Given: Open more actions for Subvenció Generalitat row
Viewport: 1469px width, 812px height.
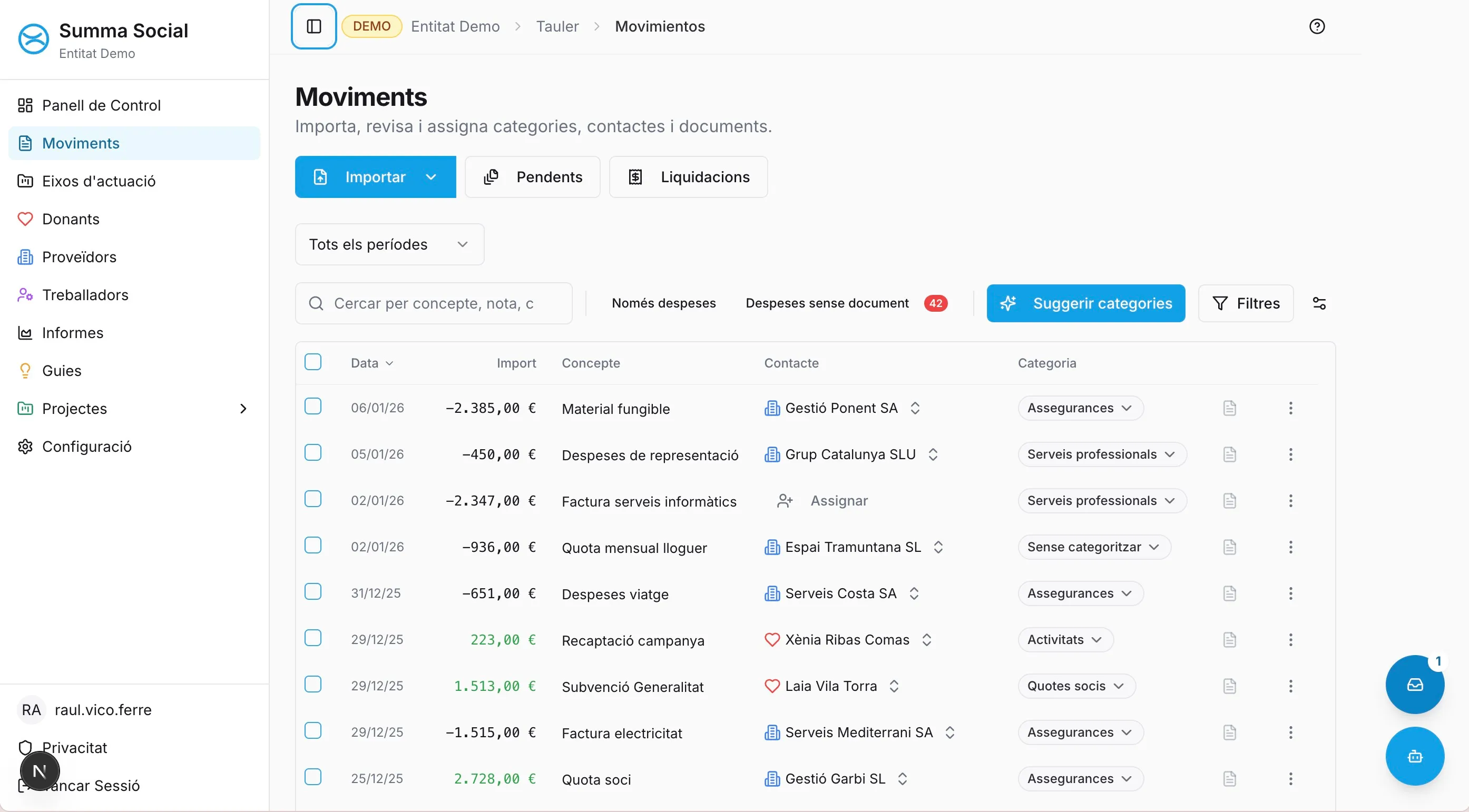Looking at the screenshot, I should coord(1290,686).
